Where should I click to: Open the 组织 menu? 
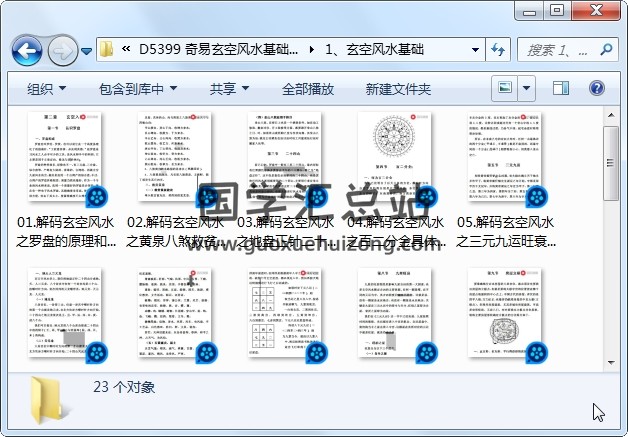(47, 88)
